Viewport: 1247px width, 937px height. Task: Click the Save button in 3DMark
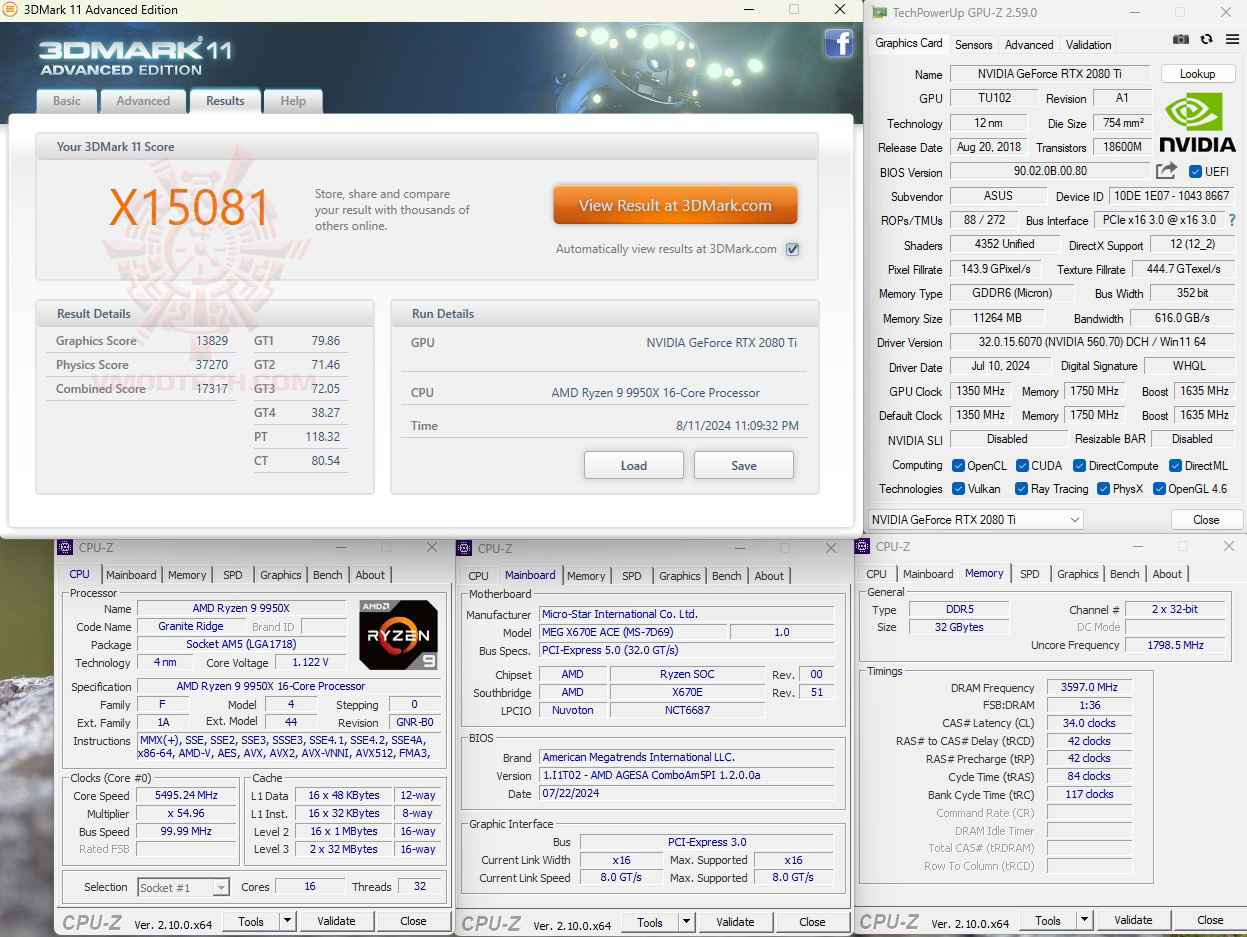pos(744,465)
